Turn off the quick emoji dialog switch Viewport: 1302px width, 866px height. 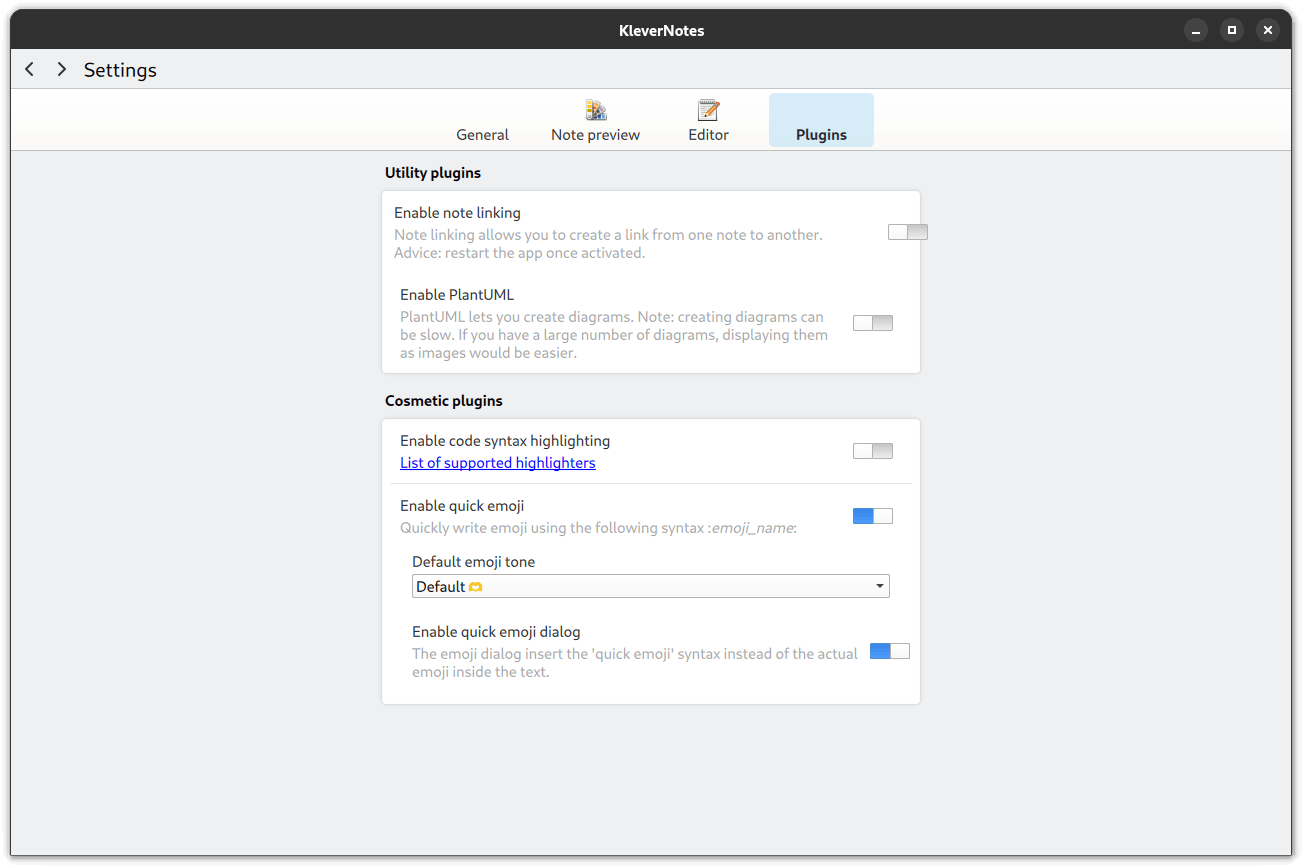click(889, 651)
